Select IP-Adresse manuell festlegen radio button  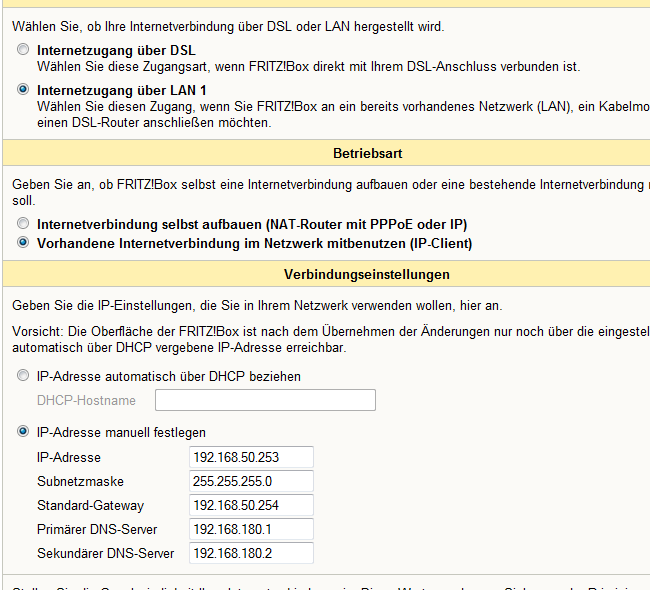tap(23, 433)
